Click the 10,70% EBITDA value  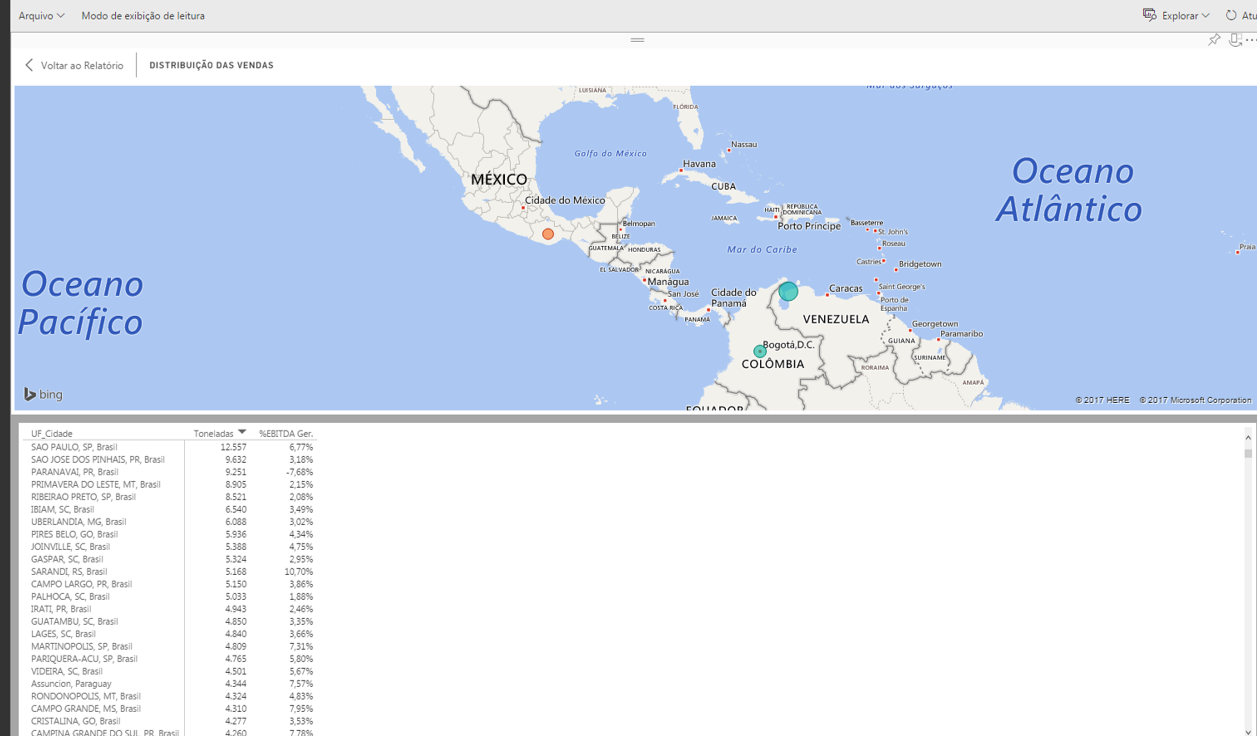(x=298, y=572)
